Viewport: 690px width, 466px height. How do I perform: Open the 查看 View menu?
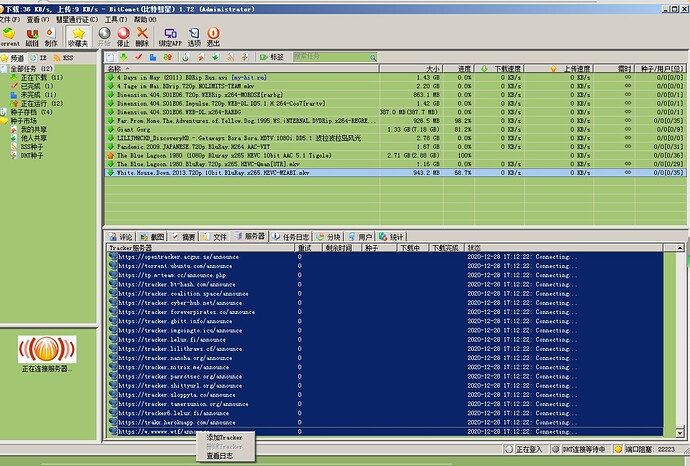coord(38,19)
